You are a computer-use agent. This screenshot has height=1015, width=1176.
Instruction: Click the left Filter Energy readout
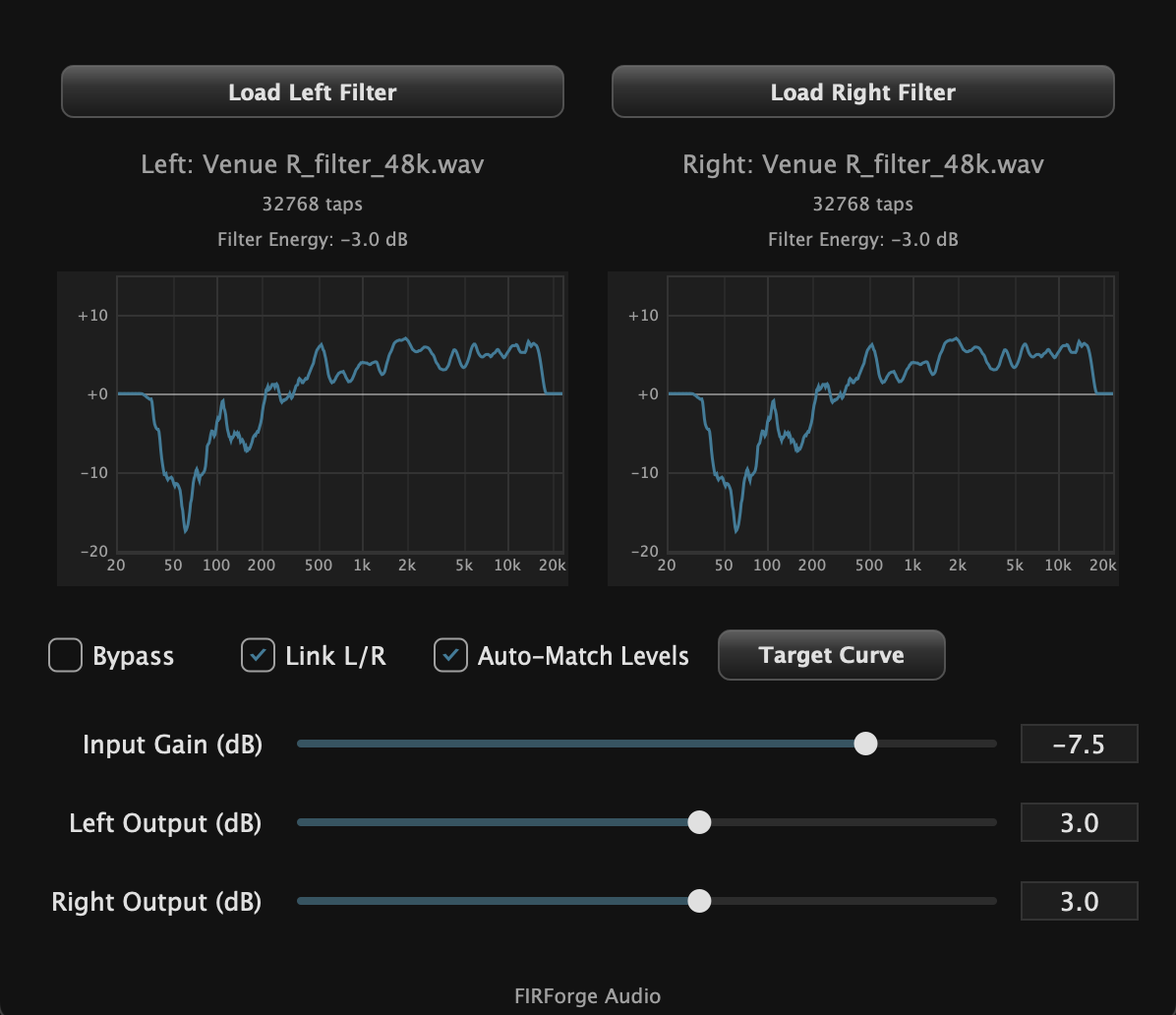pyautogui.click(x=312, y=239)
